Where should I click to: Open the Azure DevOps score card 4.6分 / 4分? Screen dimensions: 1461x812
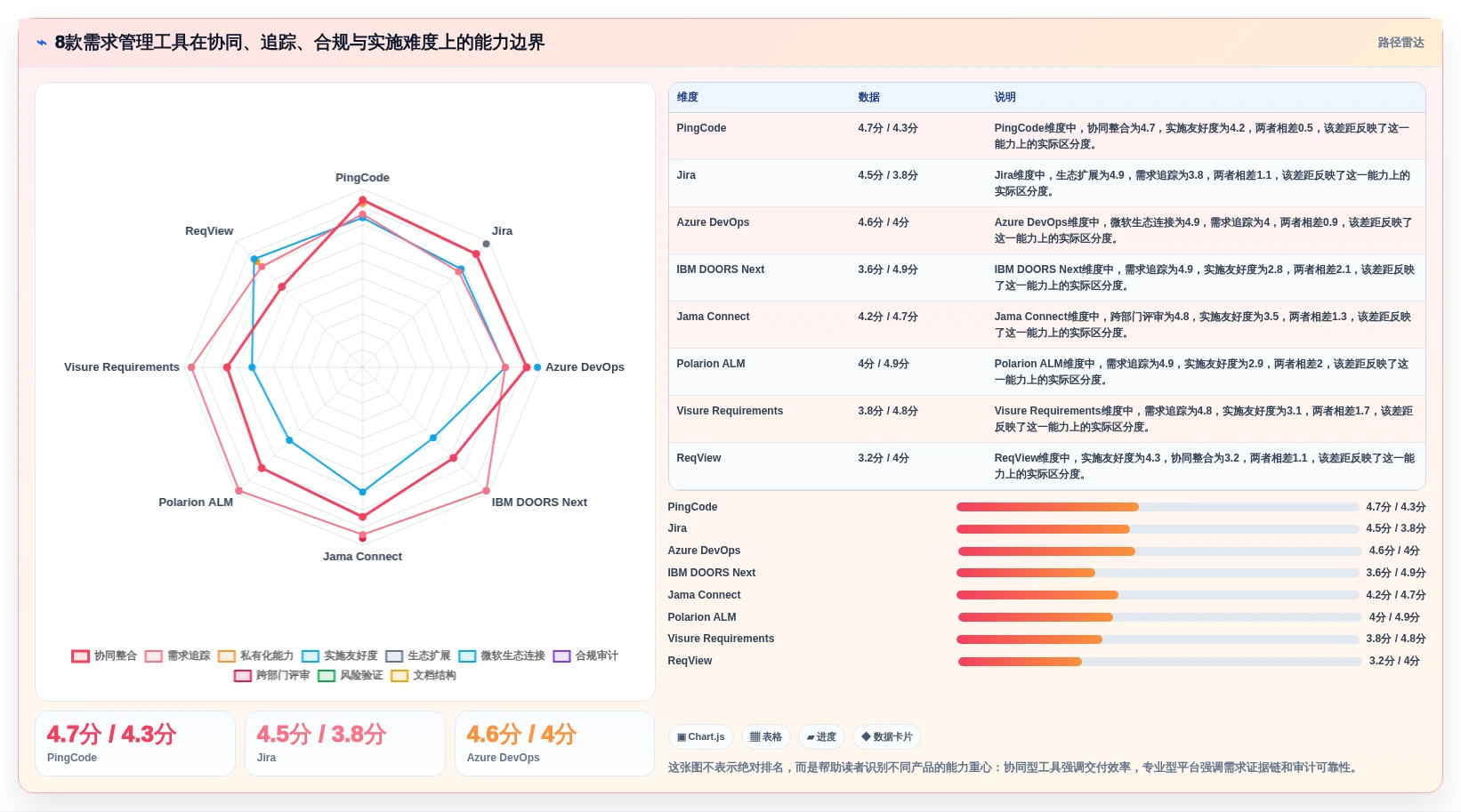554,744
